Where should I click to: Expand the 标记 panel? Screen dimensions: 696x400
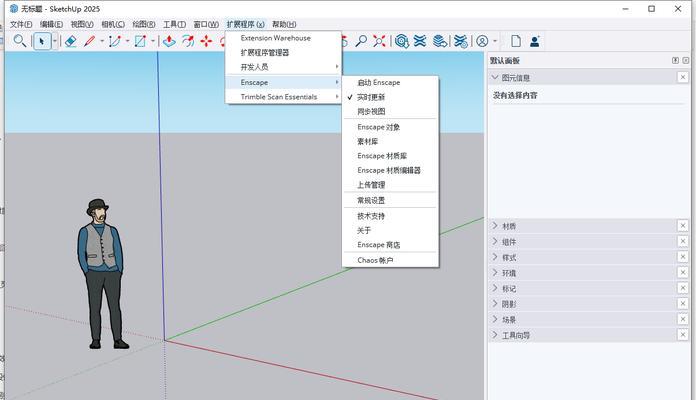[494, 288]
